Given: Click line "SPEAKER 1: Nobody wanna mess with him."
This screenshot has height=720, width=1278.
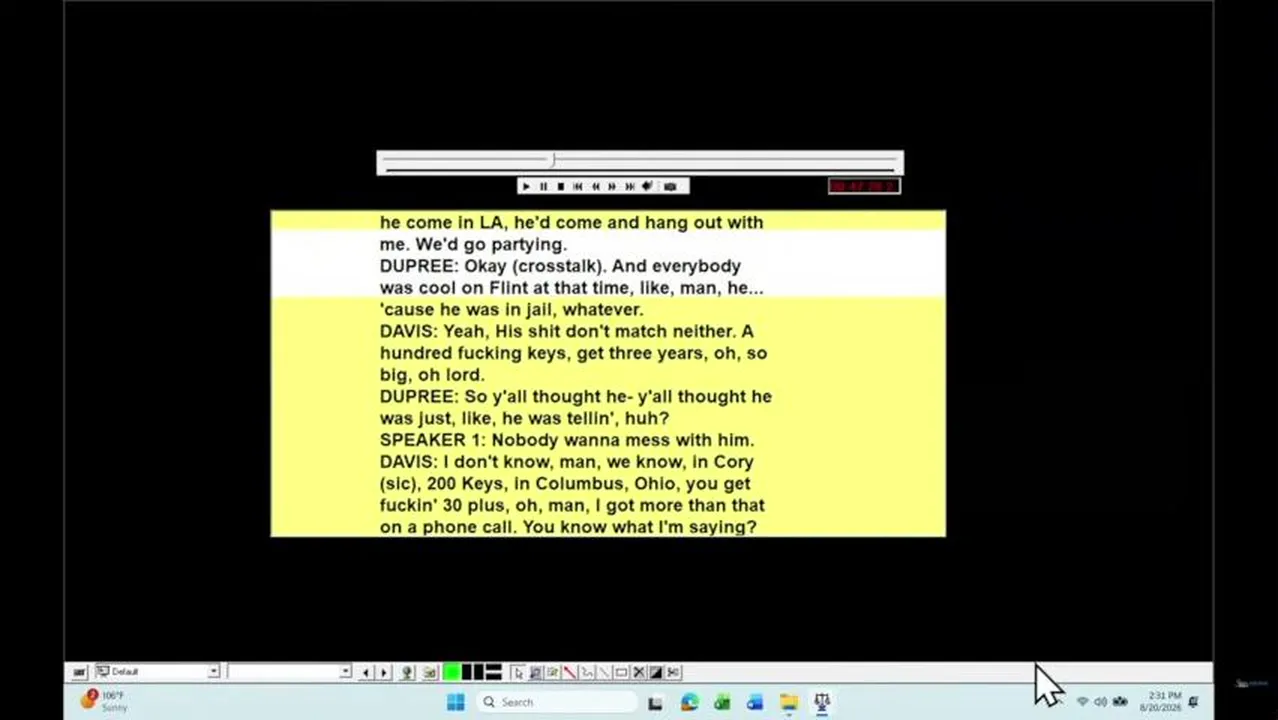Looking at the screenshot, I should [567, 440].
